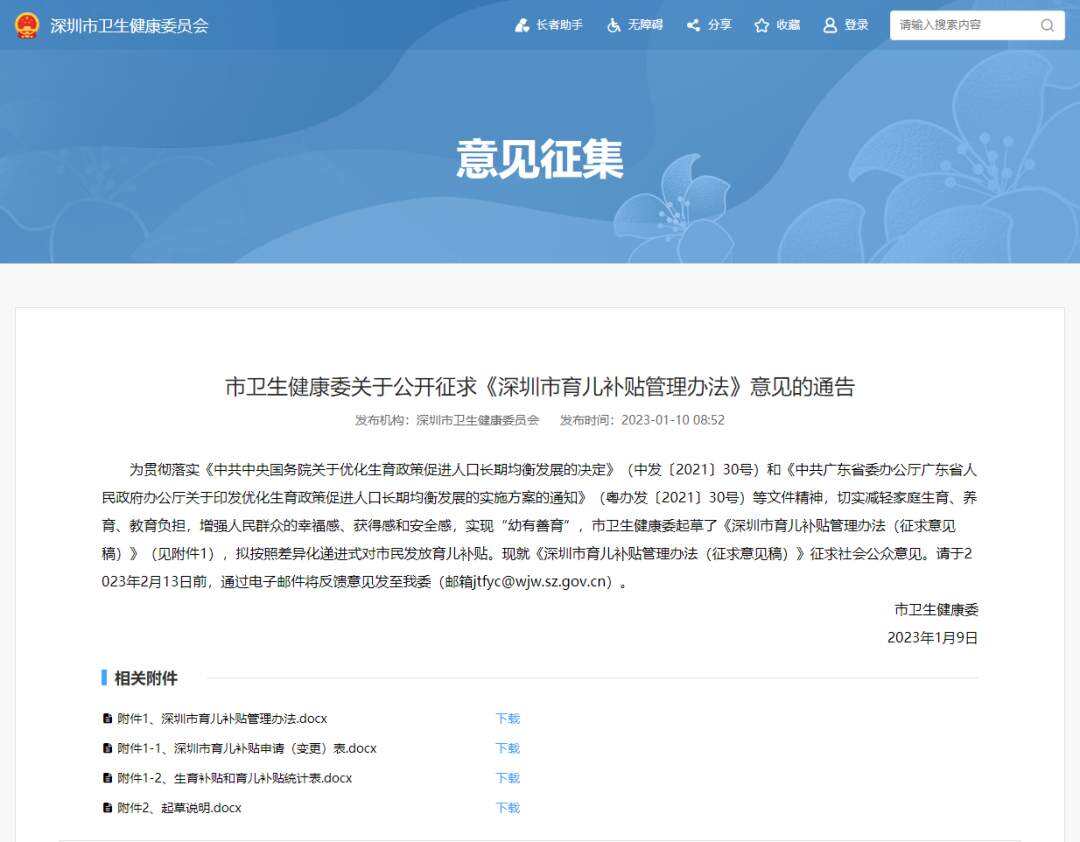Click file icon beside 附件2 起草说明.docx

[x=107, y=808]
